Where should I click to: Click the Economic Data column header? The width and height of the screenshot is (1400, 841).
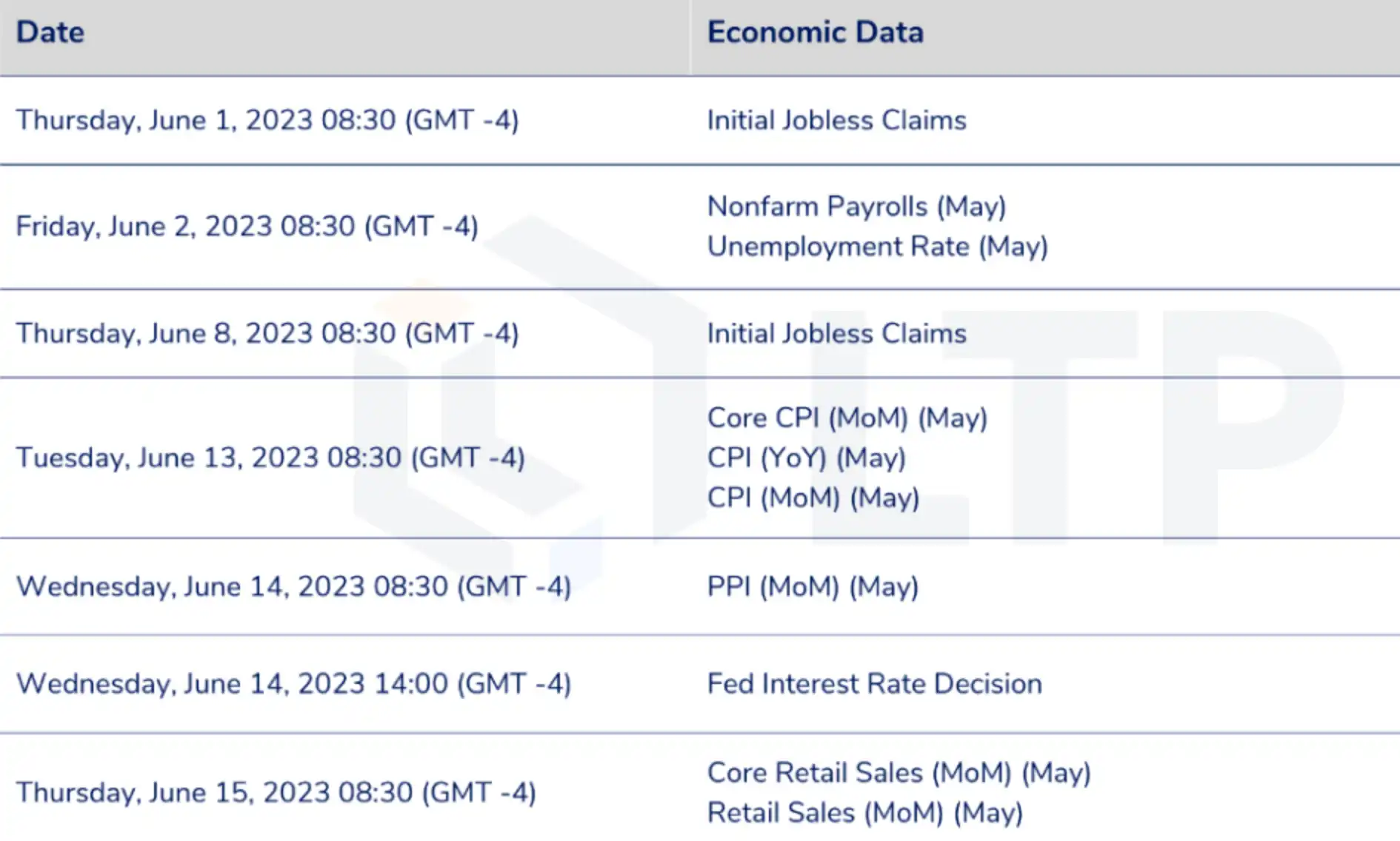(816, 33)
